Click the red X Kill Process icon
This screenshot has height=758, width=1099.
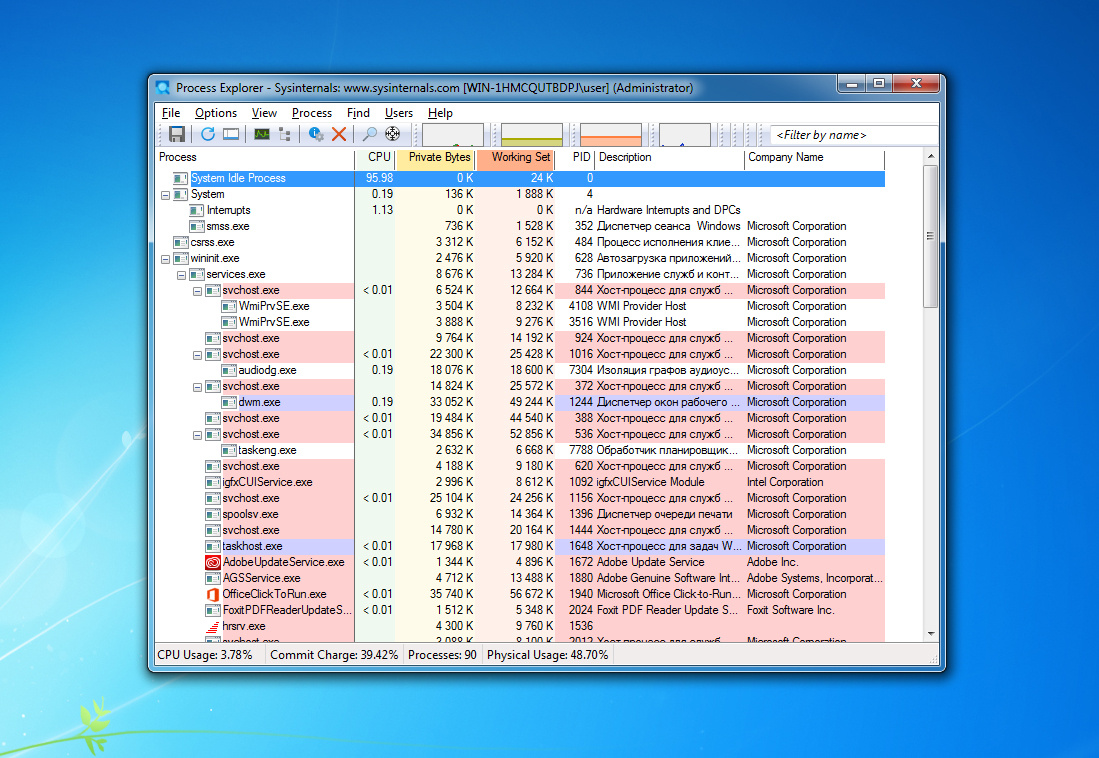[339, 134]
